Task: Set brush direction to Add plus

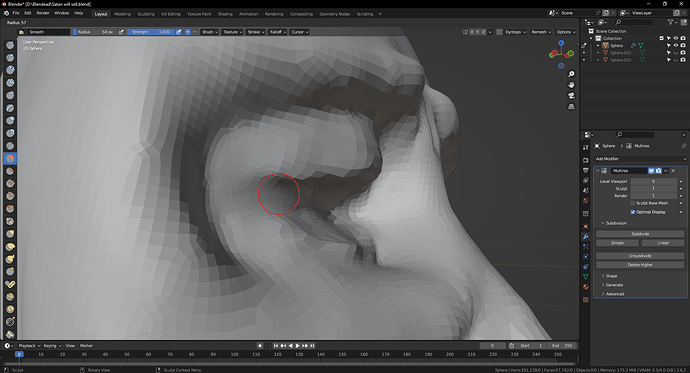Action: (x=187, y=32)
